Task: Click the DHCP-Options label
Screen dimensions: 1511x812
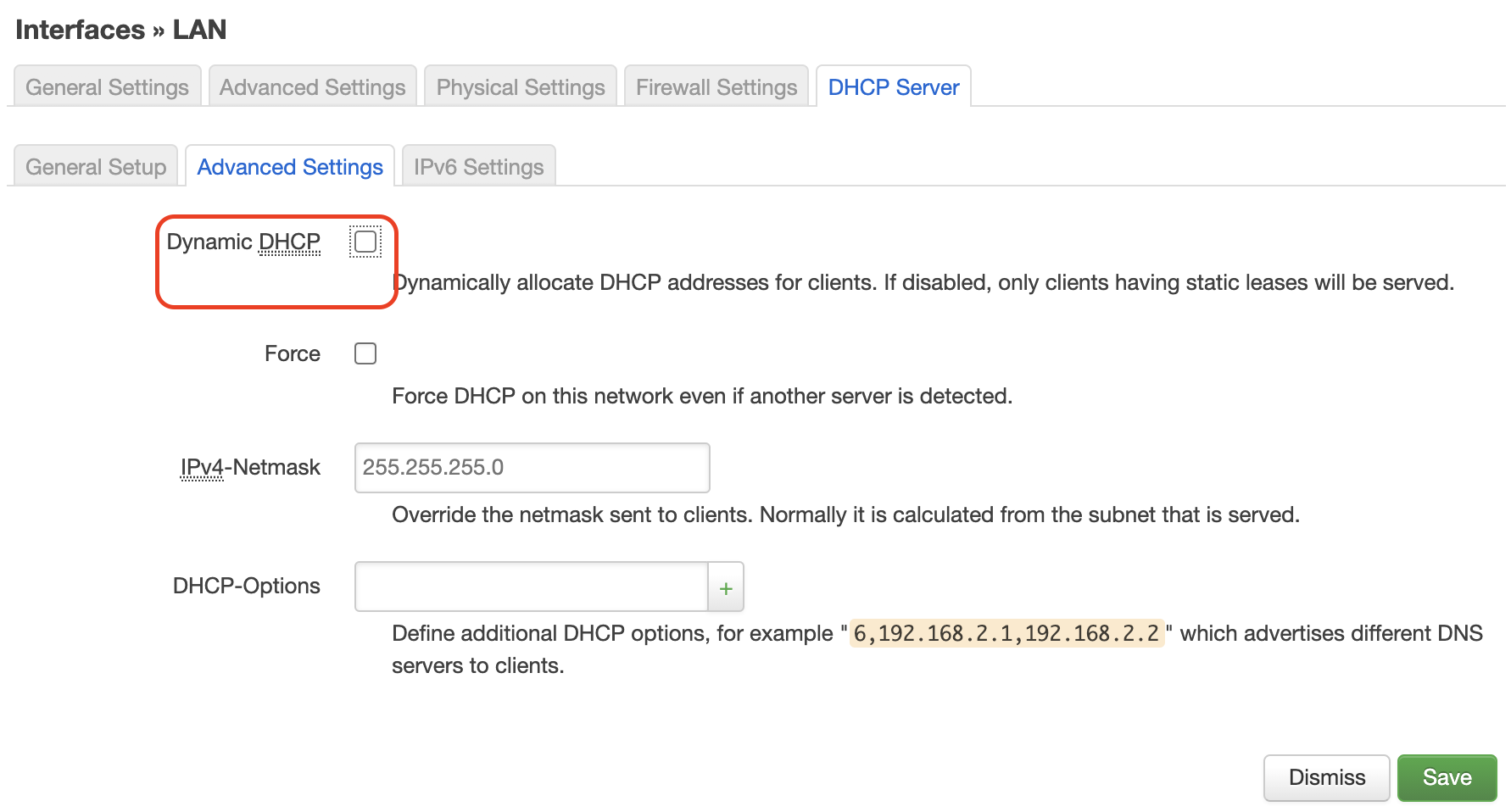Action: coord(247,586)
